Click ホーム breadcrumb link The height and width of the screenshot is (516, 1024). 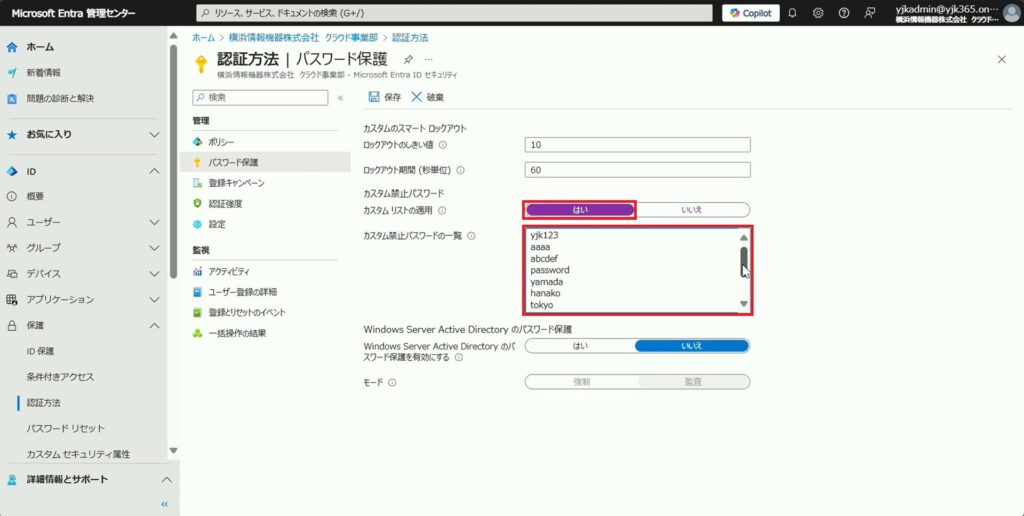(x=203, y=38)
